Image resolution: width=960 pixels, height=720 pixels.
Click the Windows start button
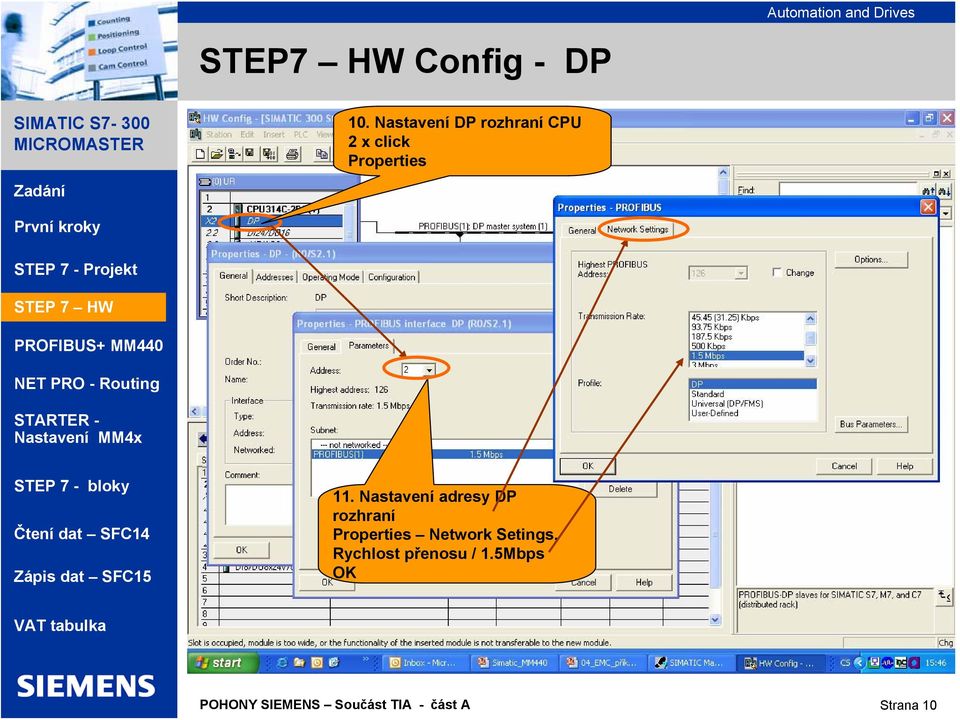223,662
